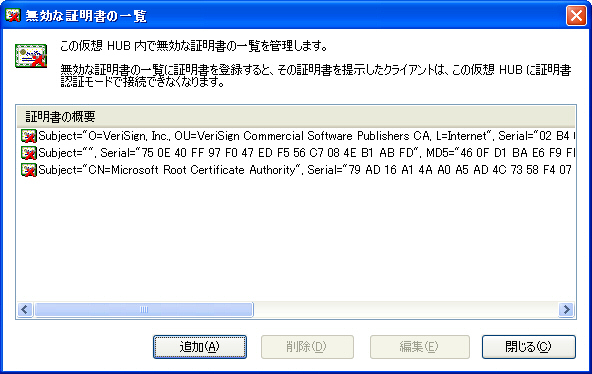Click the large invalid certificate icon beside description
592x374 pixels.
[31, 56]
